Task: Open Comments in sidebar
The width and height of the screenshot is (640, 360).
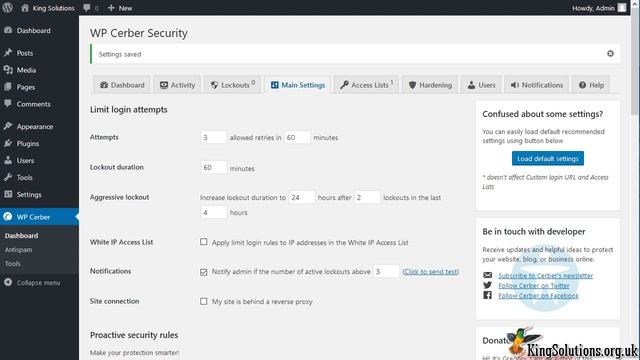Action: (x=33, y=104)
